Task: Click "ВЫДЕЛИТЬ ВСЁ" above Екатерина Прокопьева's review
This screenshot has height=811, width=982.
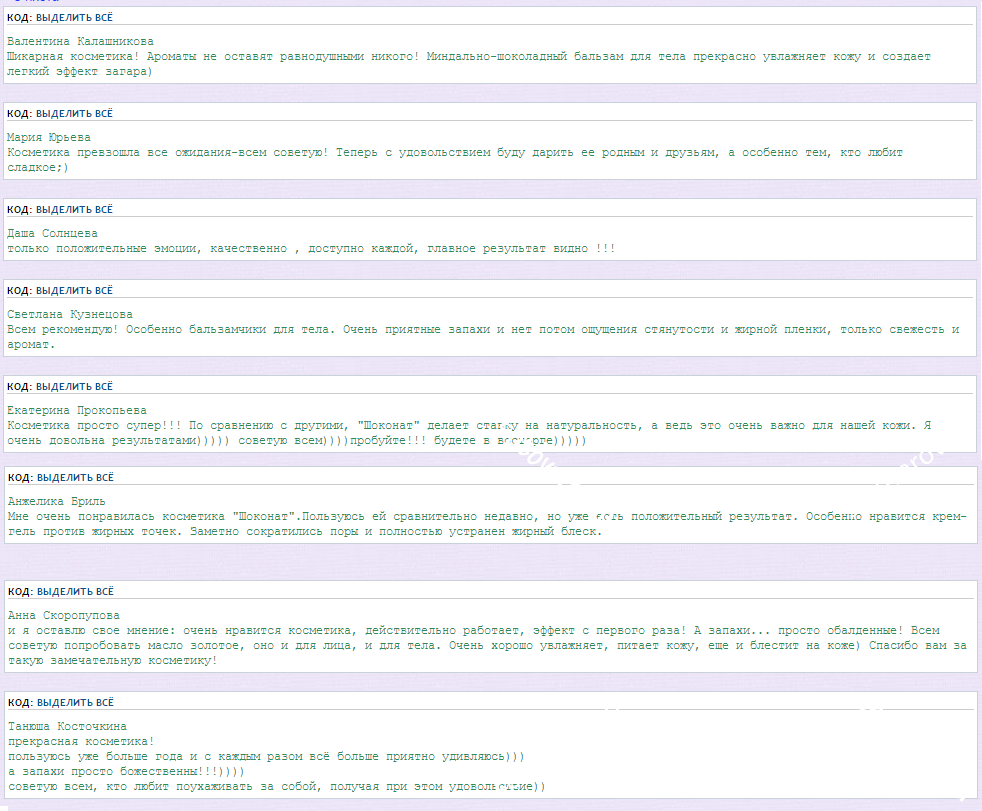Action: click(x=74, y=387)
